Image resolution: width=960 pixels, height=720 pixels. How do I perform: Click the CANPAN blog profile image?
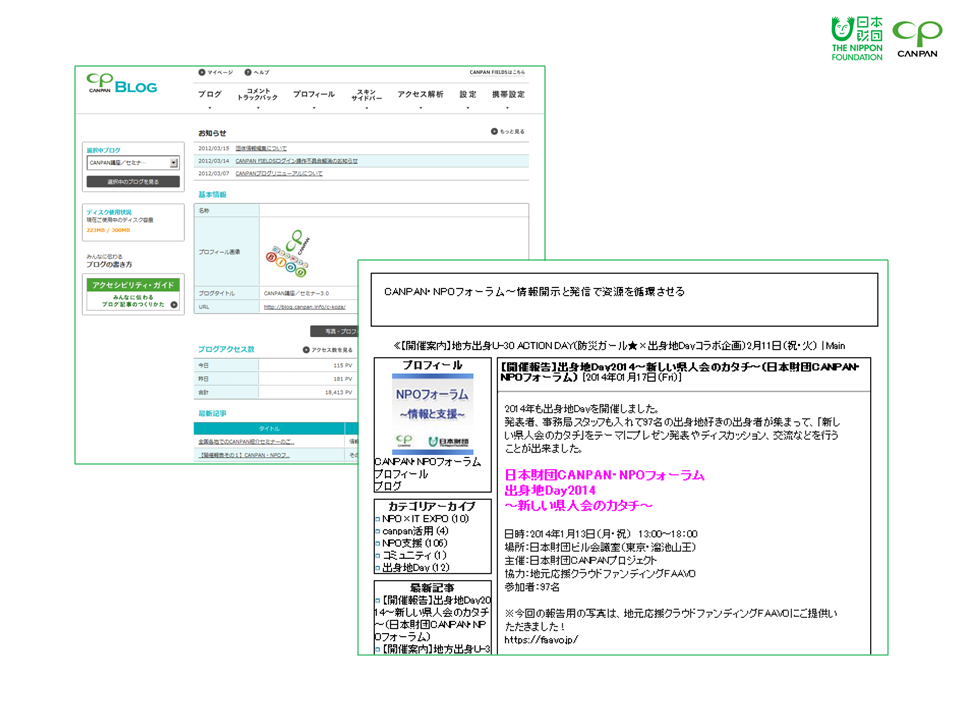point(288,253)
